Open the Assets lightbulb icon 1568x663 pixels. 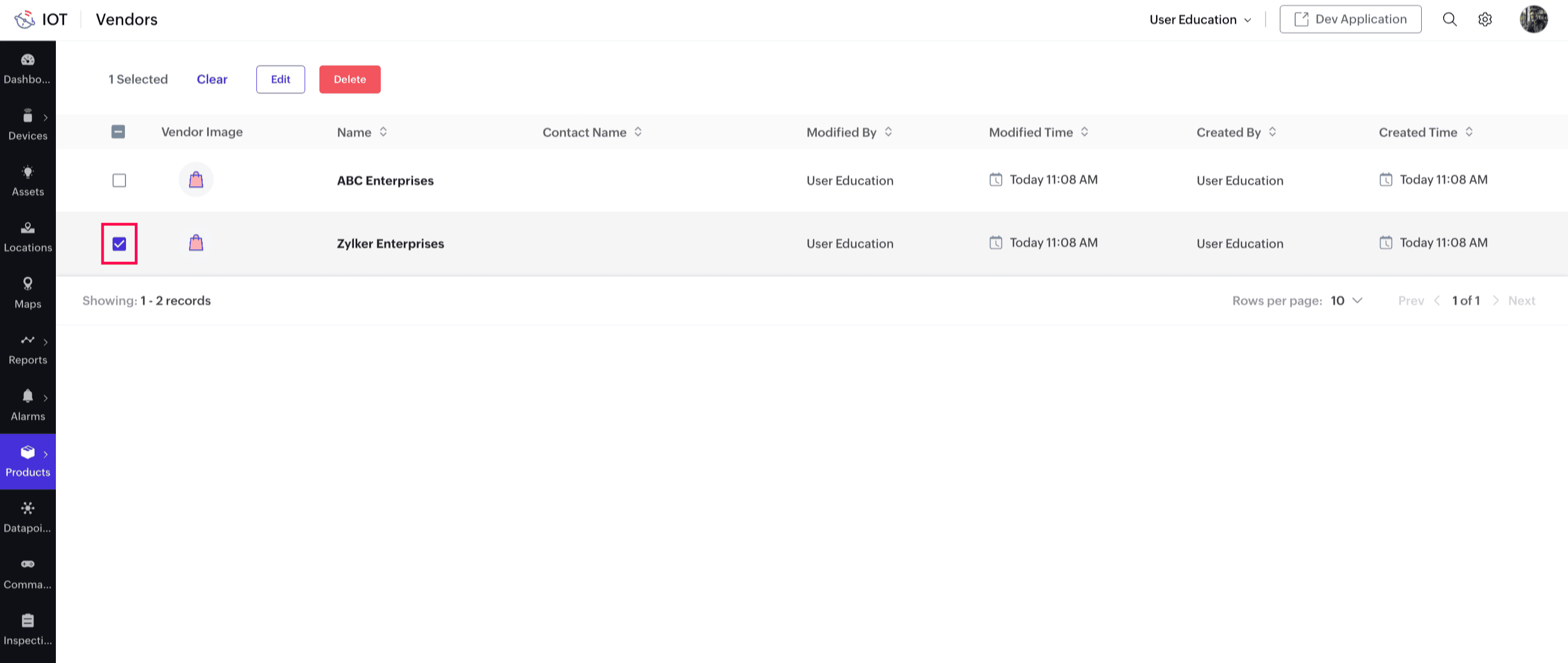(27, 172)
